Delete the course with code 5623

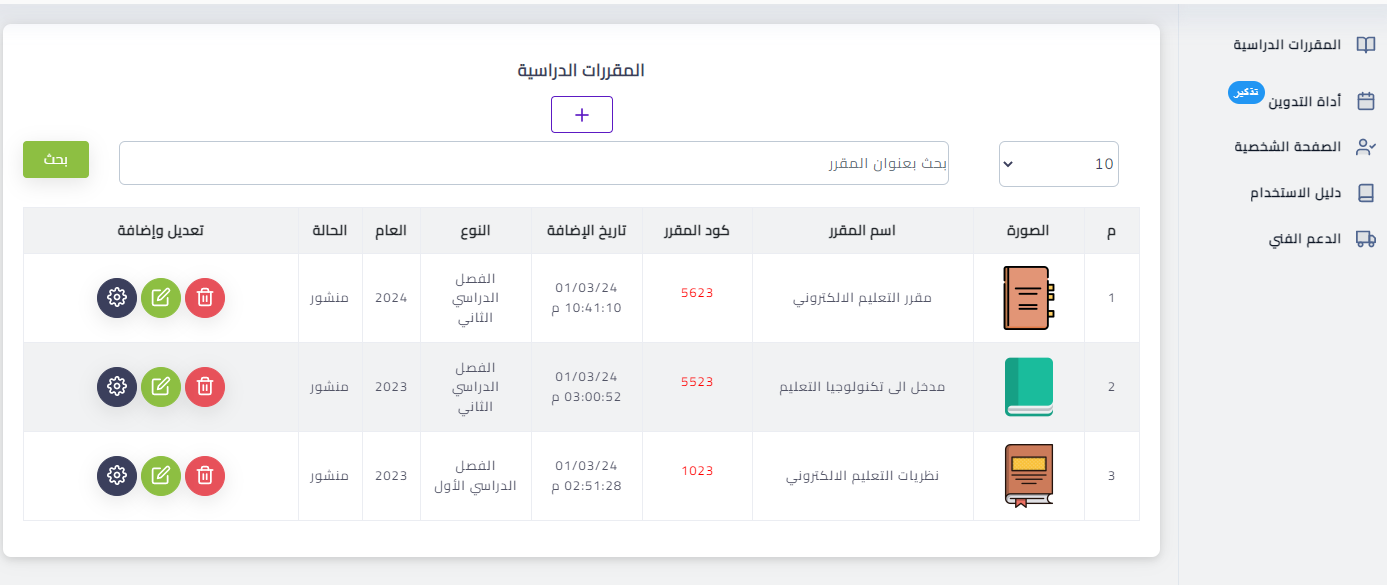point(205,297)
